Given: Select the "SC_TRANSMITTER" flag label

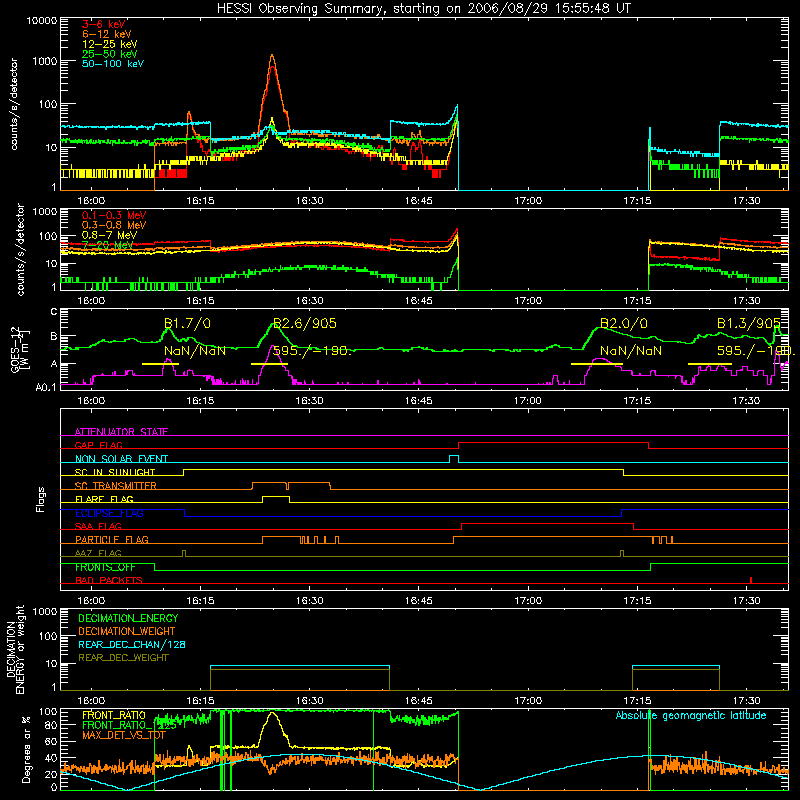Looking at the screenshot, I should coord(116,486).
